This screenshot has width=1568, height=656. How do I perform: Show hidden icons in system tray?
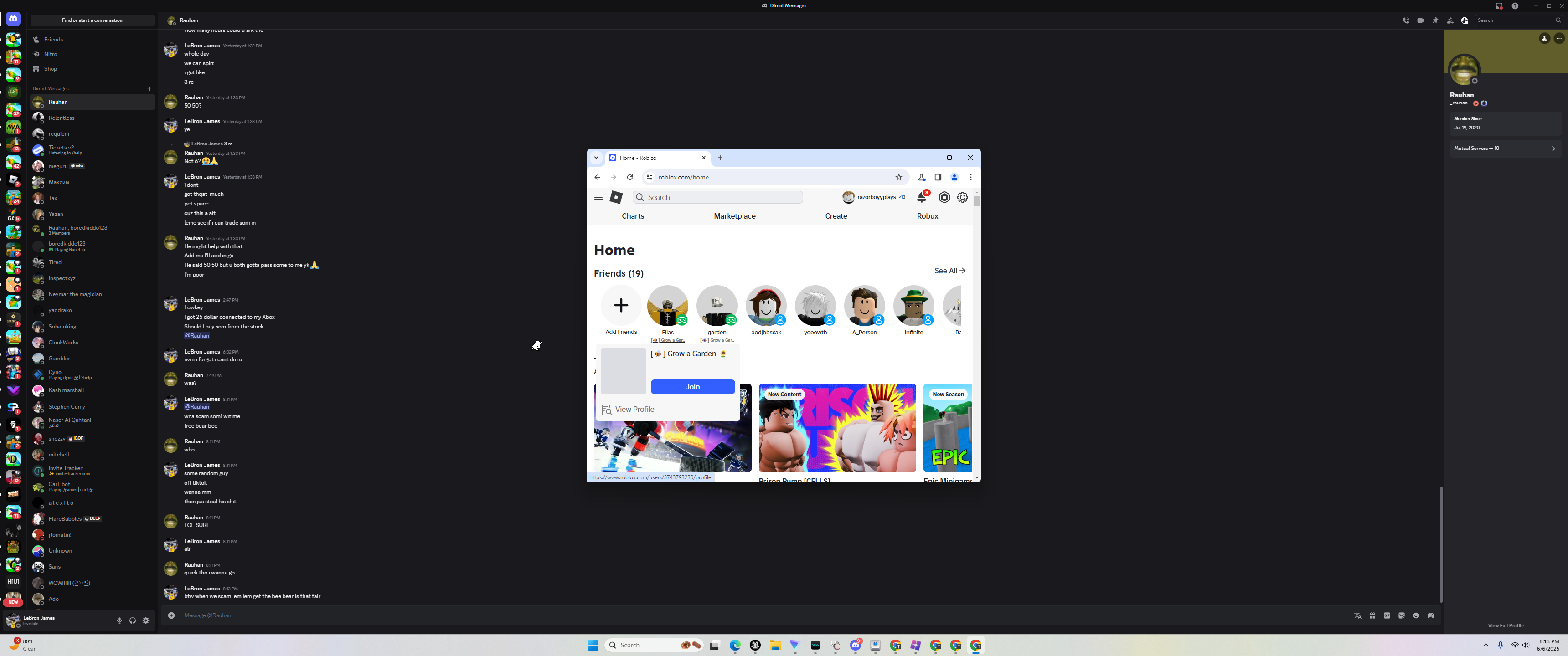(x=1486, y=646)
